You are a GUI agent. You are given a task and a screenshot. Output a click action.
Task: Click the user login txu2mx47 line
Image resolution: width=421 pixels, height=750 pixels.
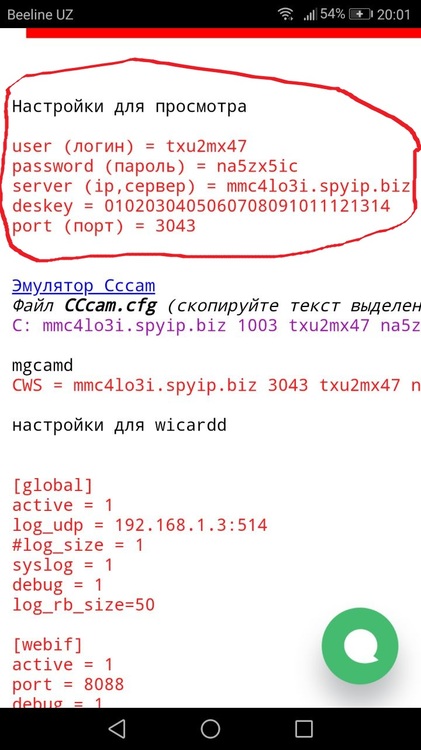tap(129, 146)
